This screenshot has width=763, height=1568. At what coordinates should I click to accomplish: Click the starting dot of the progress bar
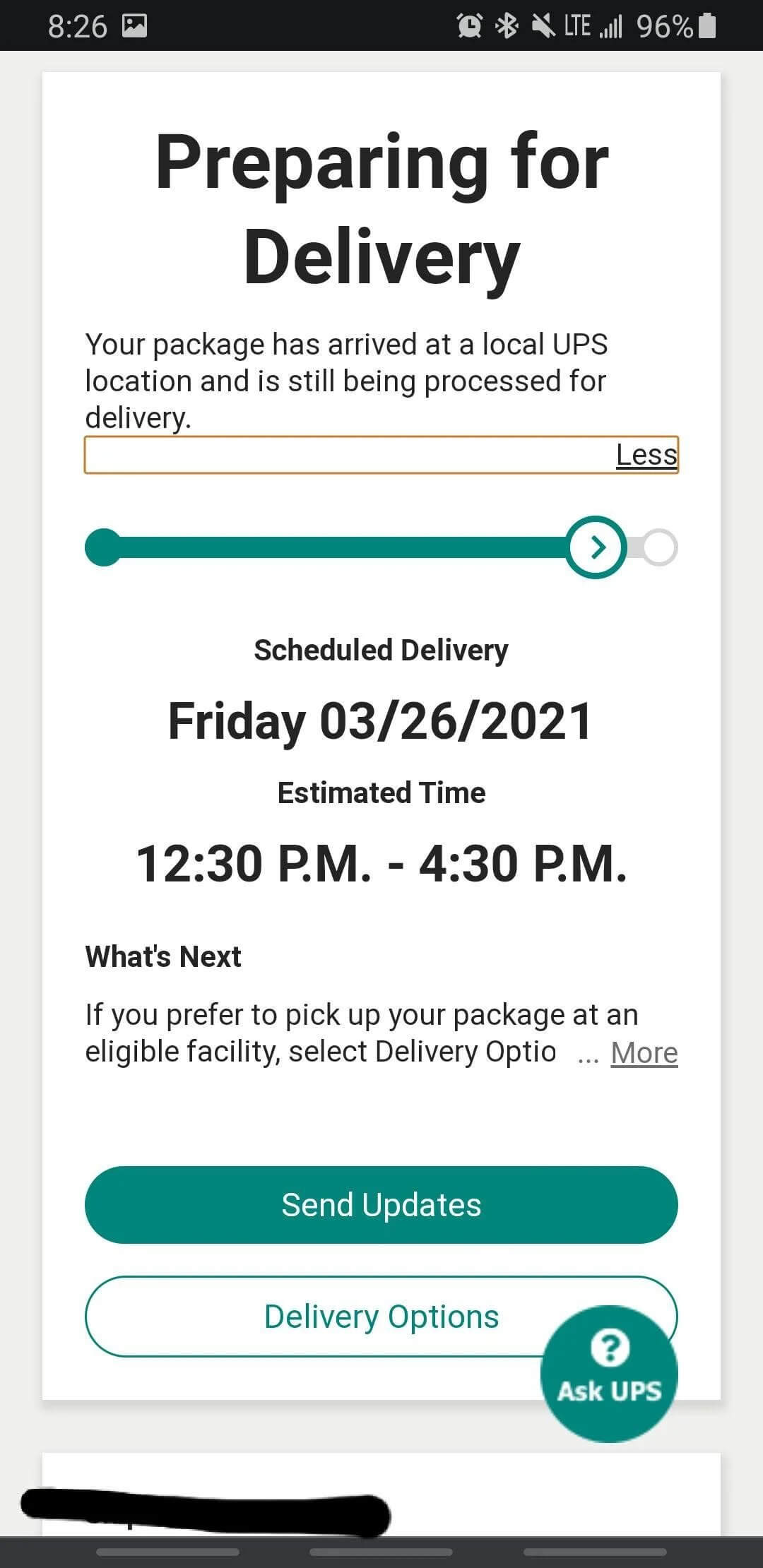click(103, 547)
